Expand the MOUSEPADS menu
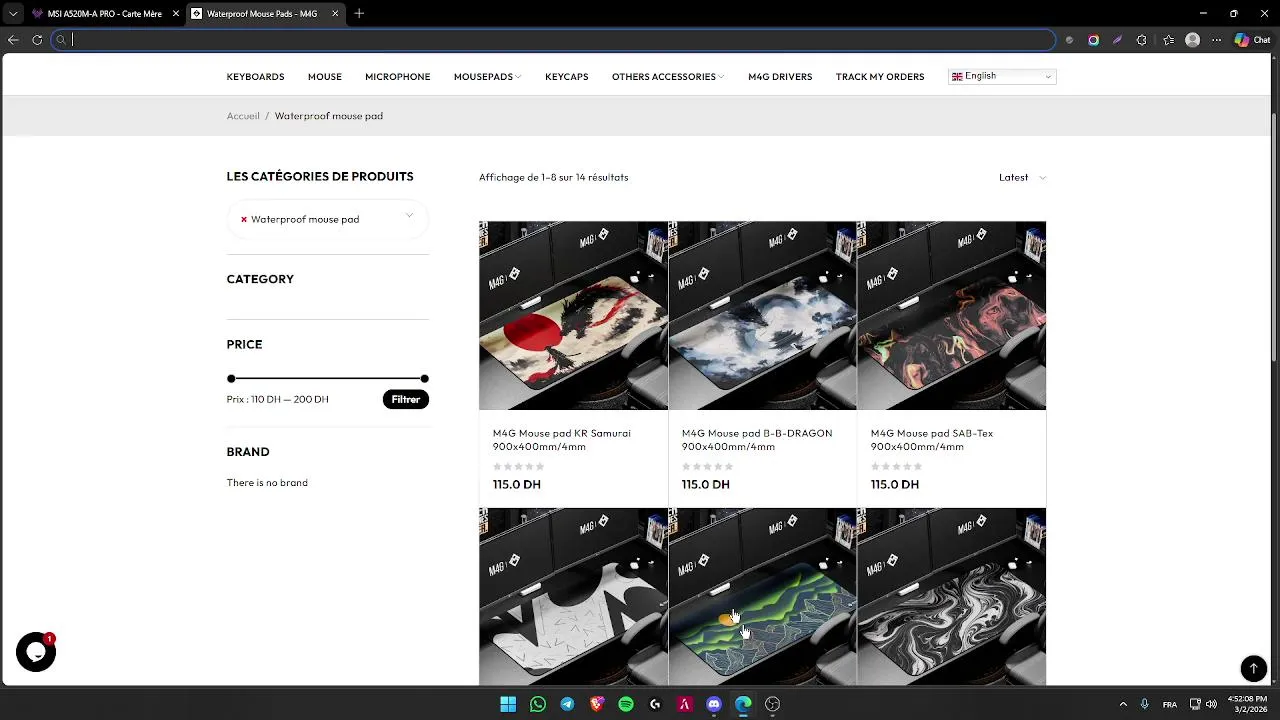The width and height of the screenshot is (1280, 720). 487,77
